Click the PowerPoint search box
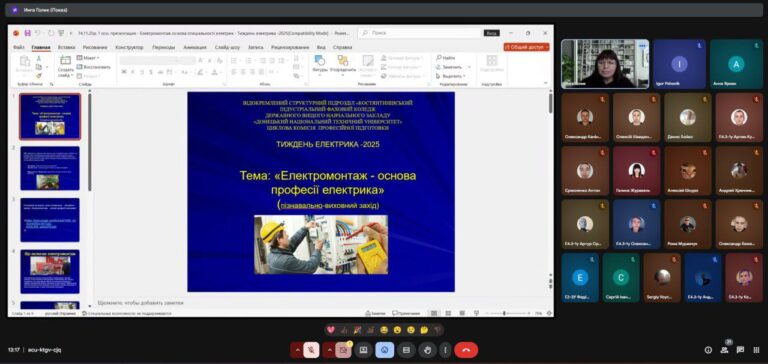768x364 pixels. (420, 33)
